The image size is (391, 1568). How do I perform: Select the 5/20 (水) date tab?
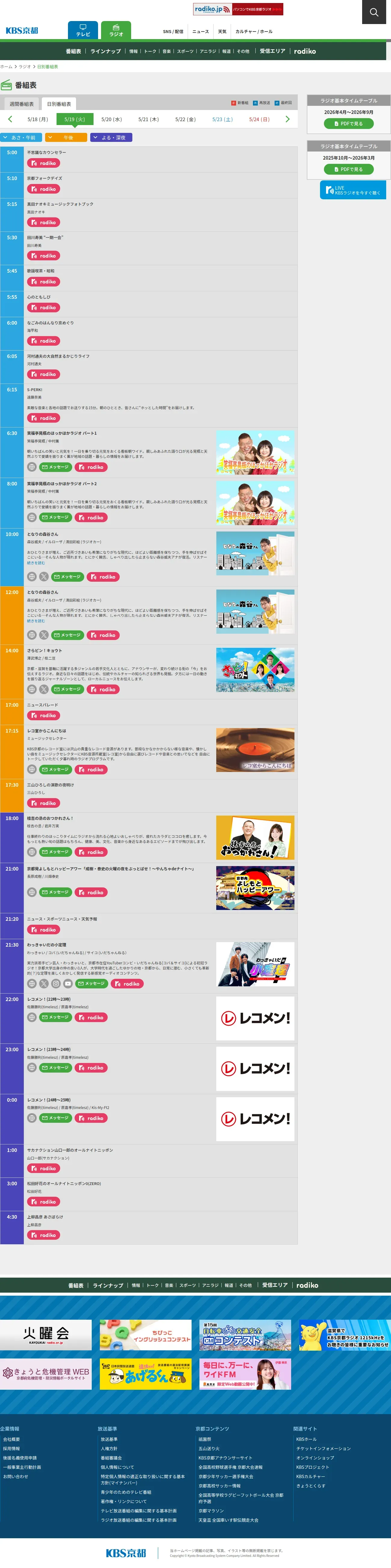pos(112,119)
